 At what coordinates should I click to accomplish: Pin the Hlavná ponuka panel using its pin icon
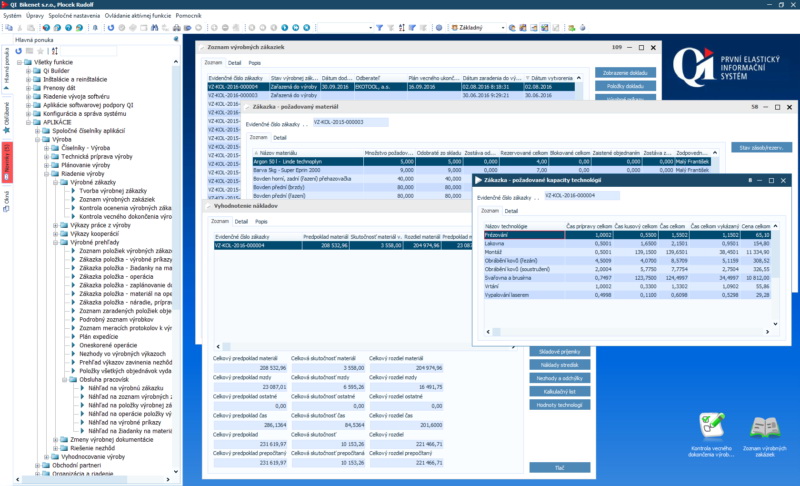pyautogui.click(x=176, y=39)
